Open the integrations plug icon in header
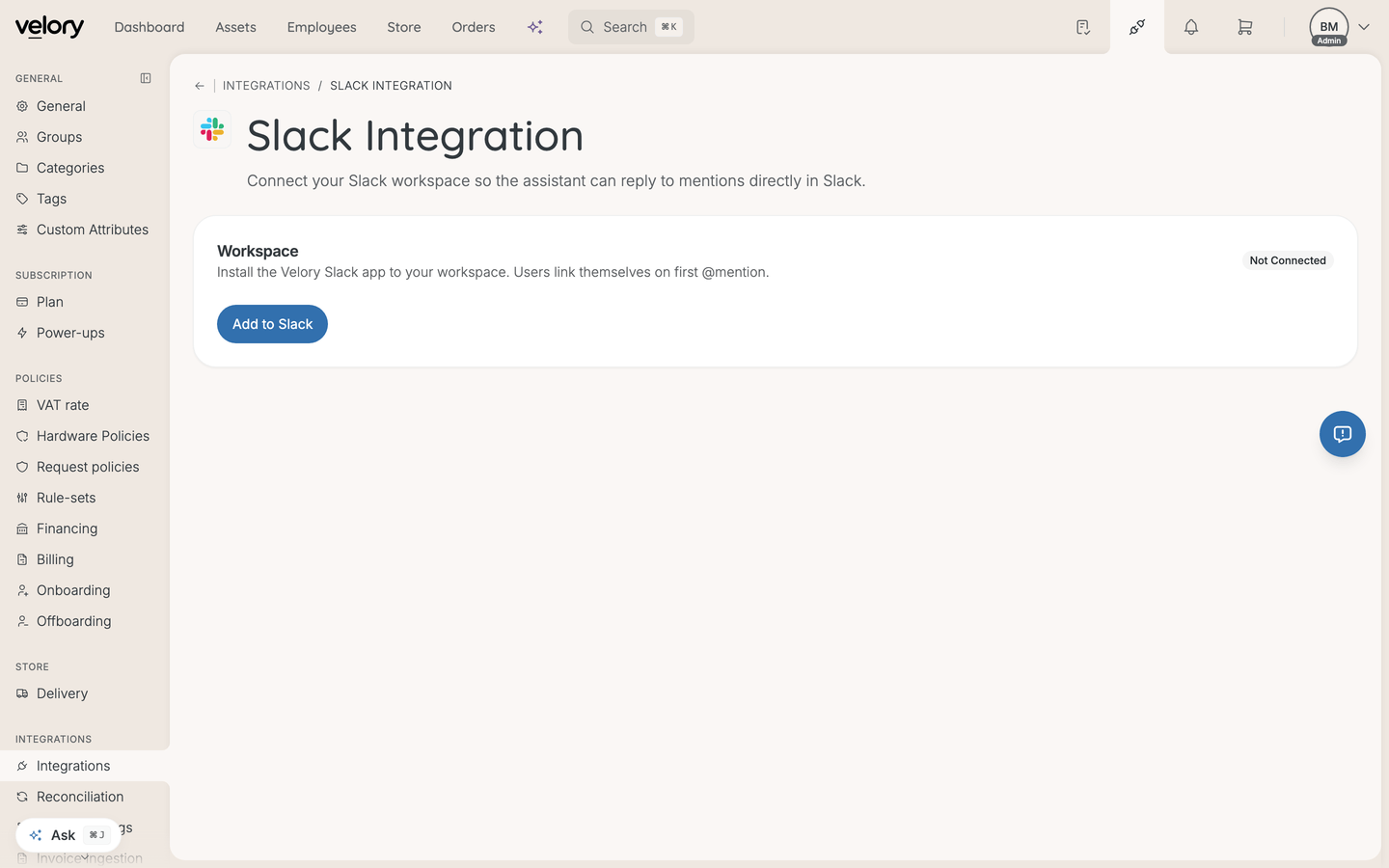 coord(1137,27)
